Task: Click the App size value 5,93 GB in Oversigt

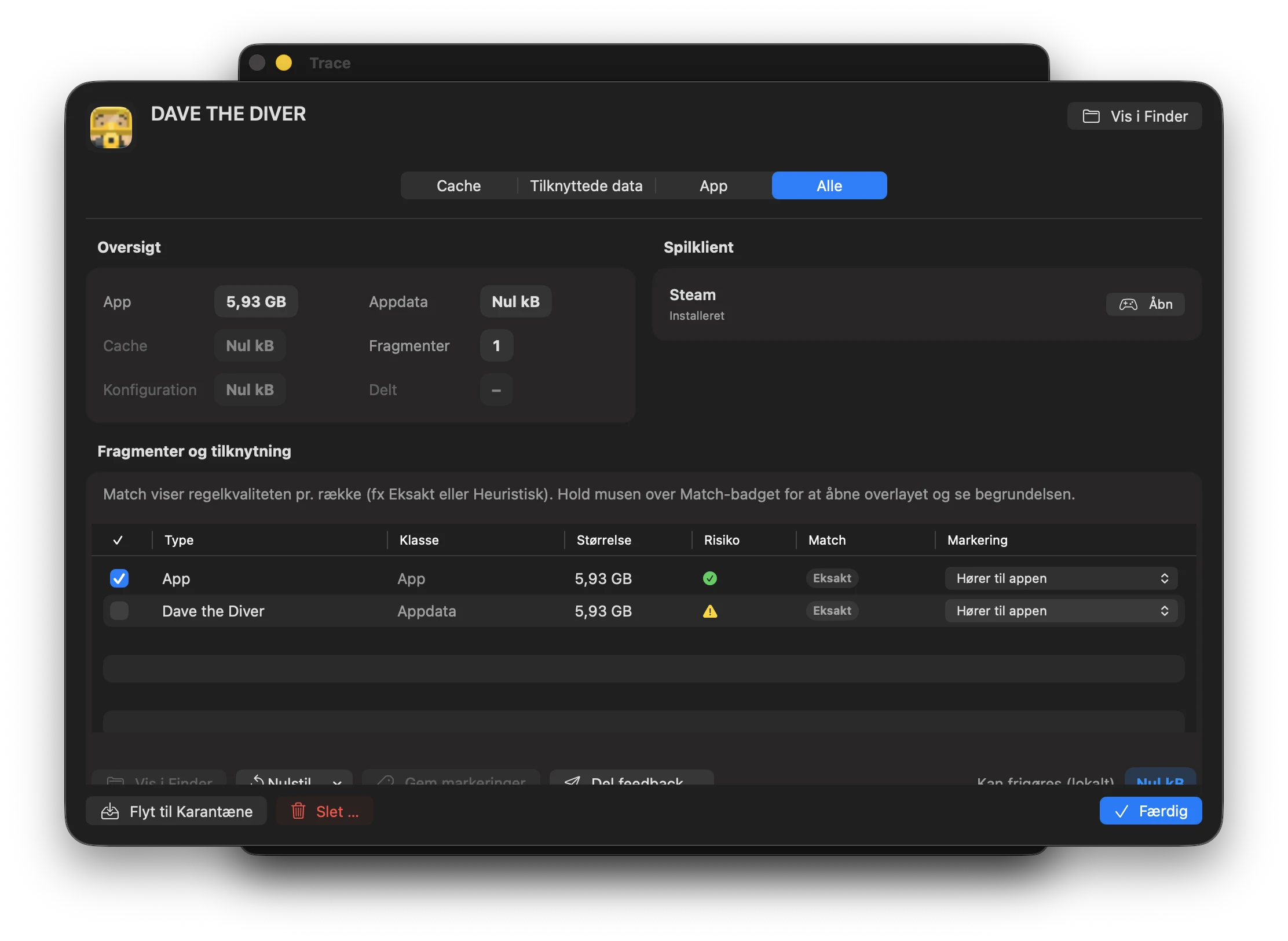Action: coord(256,301)
